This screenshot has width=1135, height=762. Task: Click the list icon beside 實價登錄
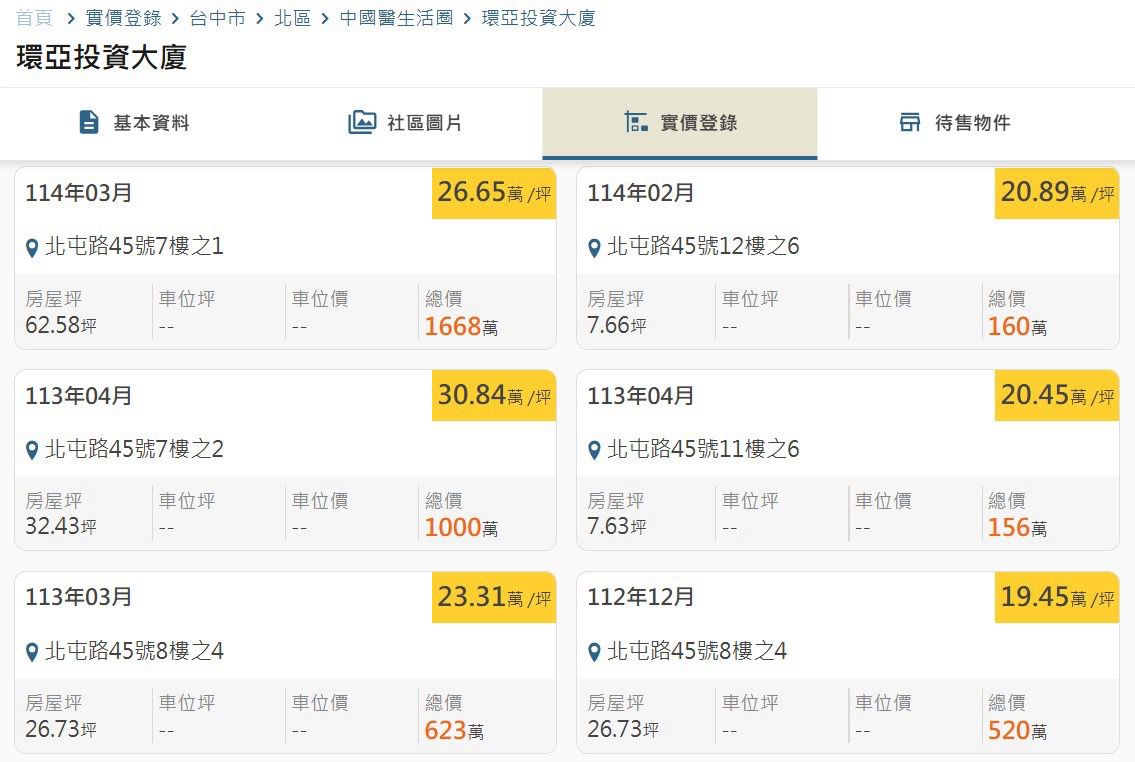tap(636, 122)
